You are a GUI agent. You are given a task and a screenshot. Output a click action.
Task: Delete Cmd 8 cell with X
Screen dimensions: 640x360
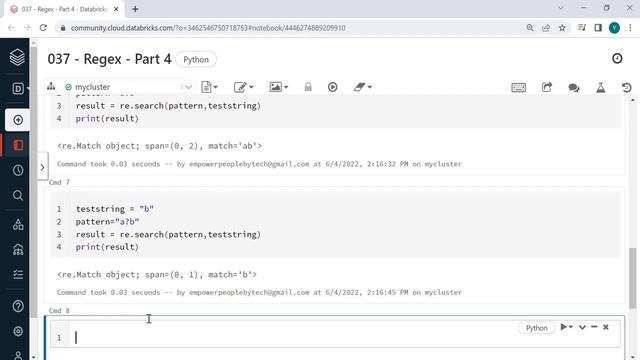click(606, 327)
